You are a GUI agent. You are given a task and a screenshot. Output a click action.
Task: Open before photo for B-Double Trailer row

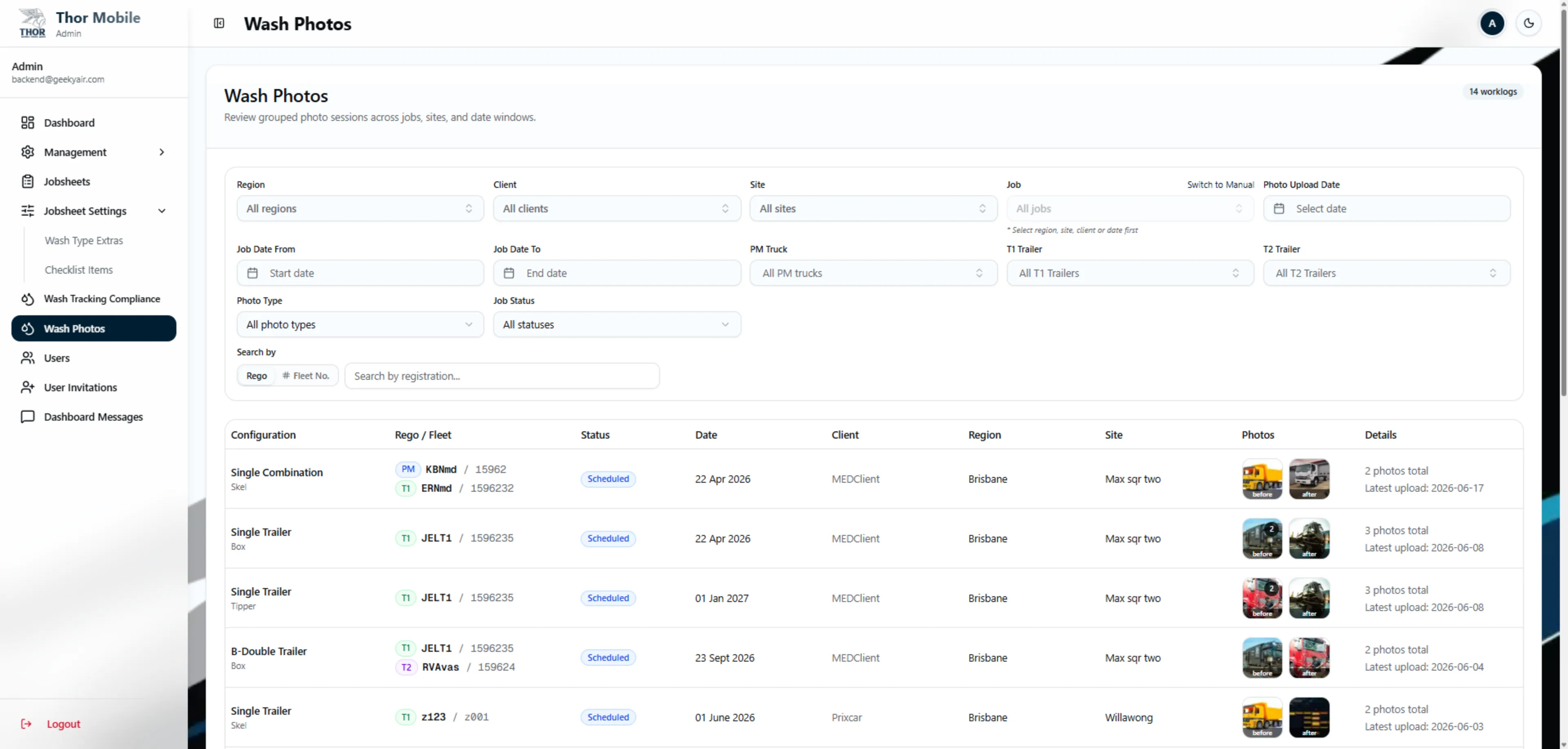(x=1262, y=658)
